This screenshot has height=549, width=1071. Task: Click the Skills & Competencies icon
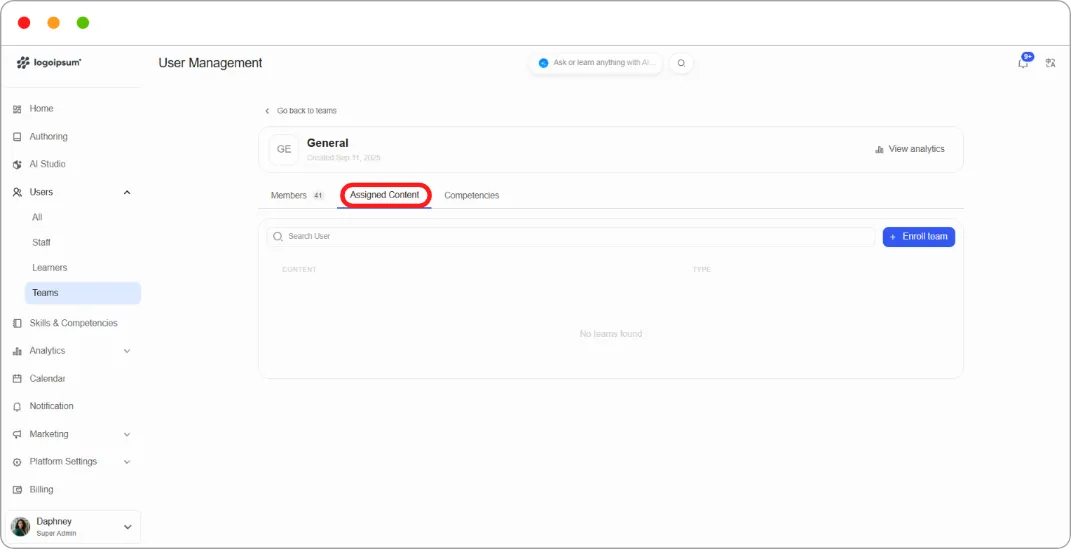tap(17, 323)
